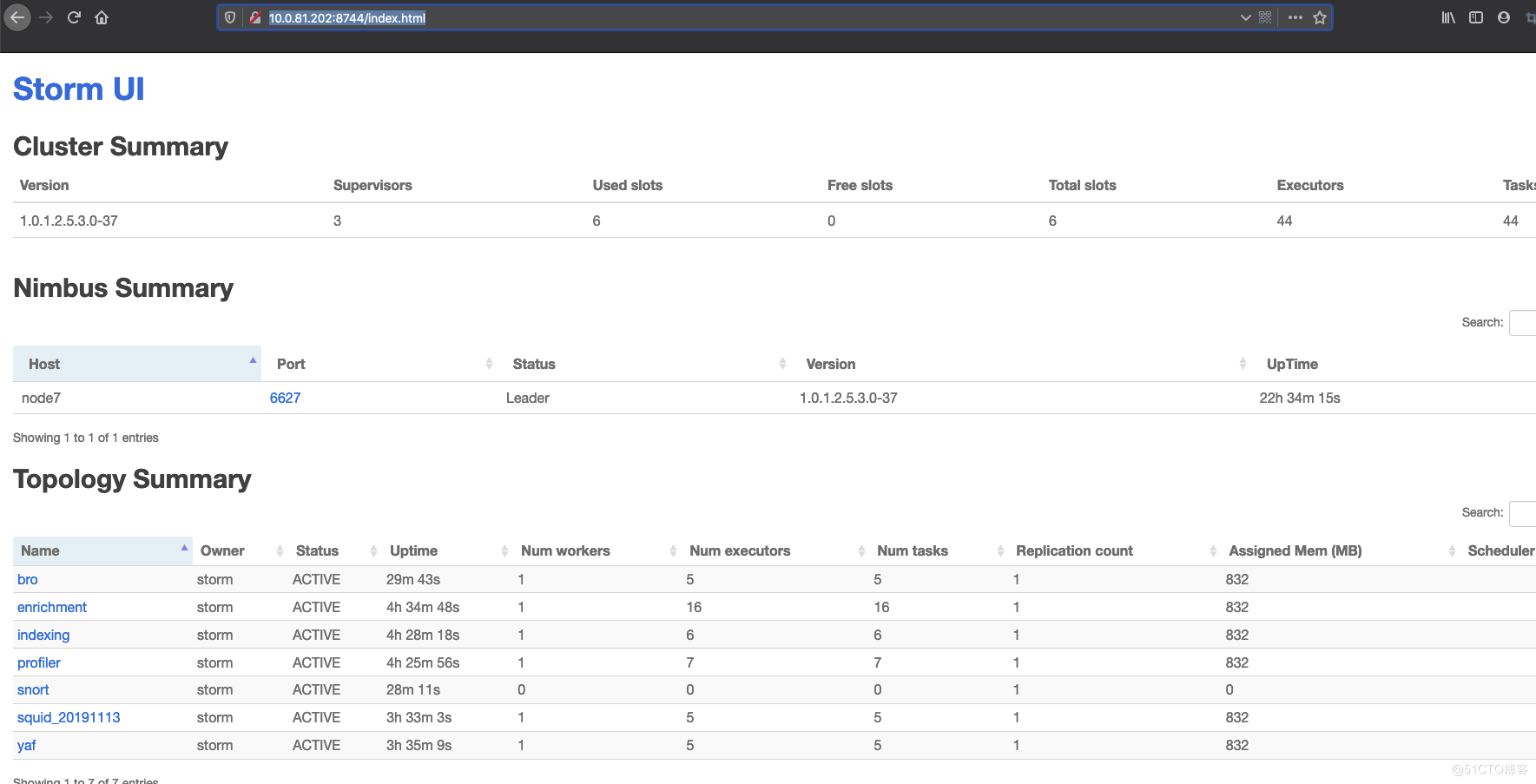1536x784 pixels.
Task: Click the Nimbus Summary search field
Action: 1522,322
